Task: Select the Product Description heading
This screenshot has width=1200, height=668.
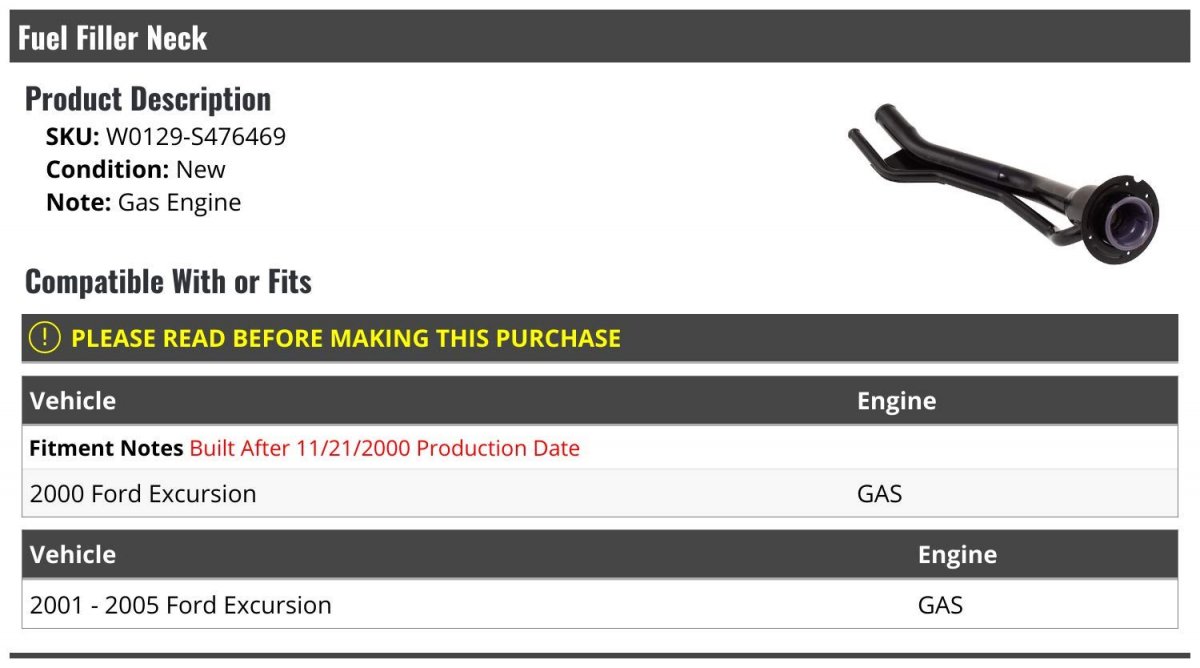Action: click(148, 99)
